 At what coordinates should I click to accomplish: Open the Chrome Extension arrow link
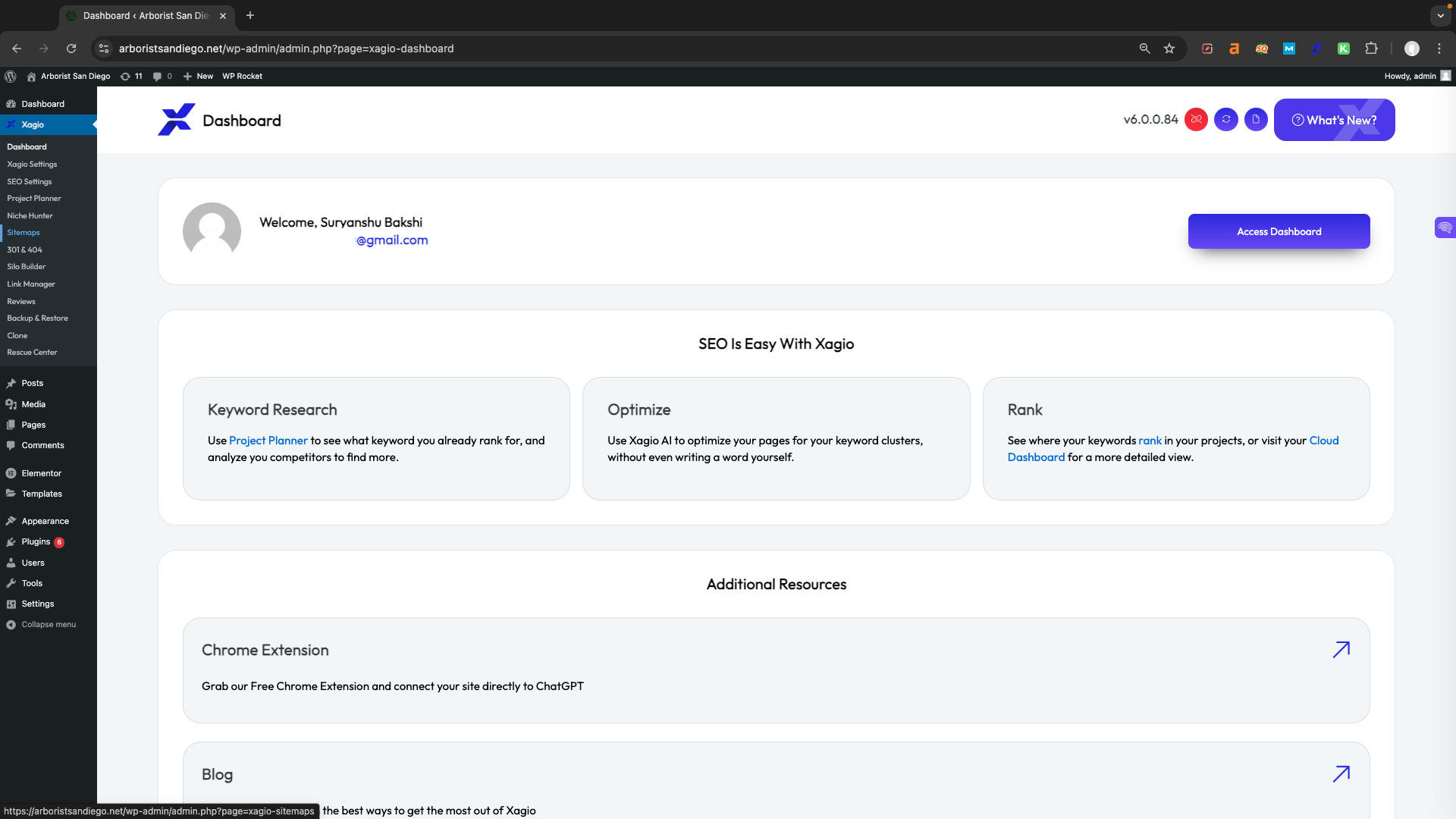[1341, 650]
